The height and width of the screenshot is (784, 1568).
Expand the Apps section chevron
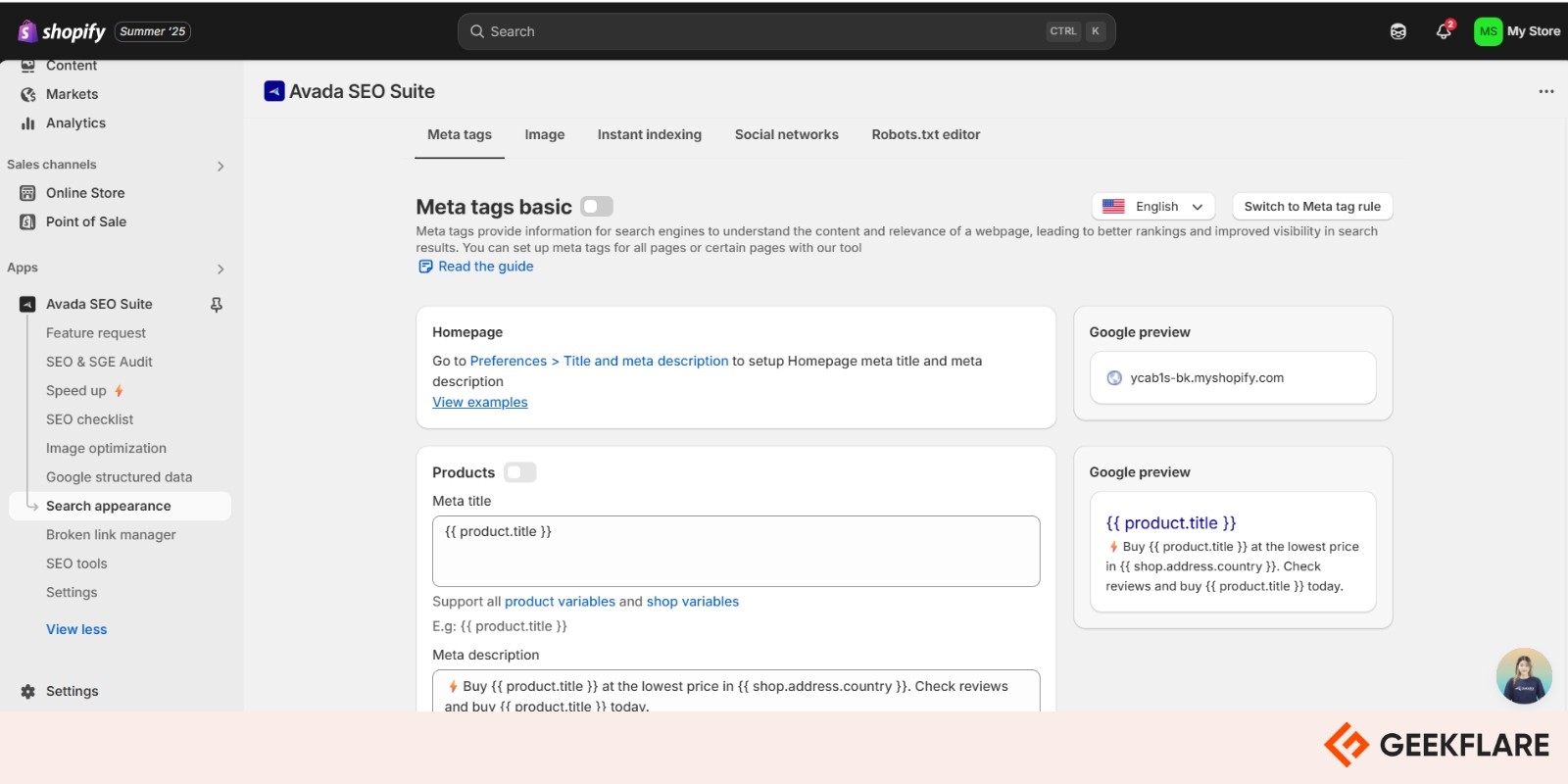click(220, 269)
